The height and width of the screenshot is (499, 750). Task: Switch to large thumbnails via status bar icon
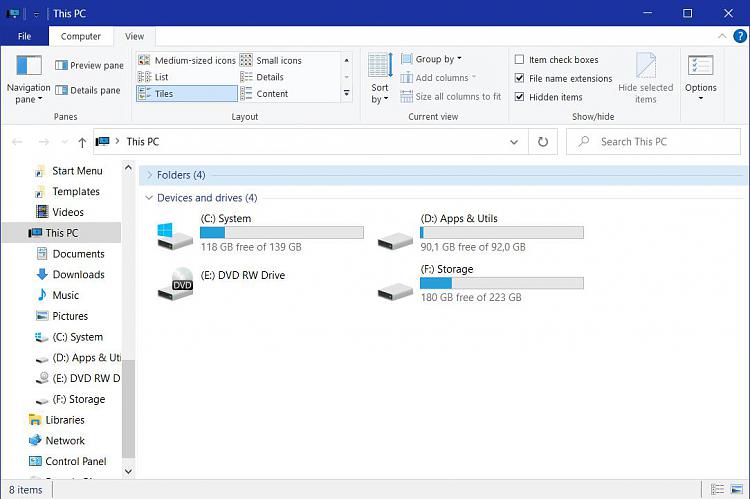[737, 489]
